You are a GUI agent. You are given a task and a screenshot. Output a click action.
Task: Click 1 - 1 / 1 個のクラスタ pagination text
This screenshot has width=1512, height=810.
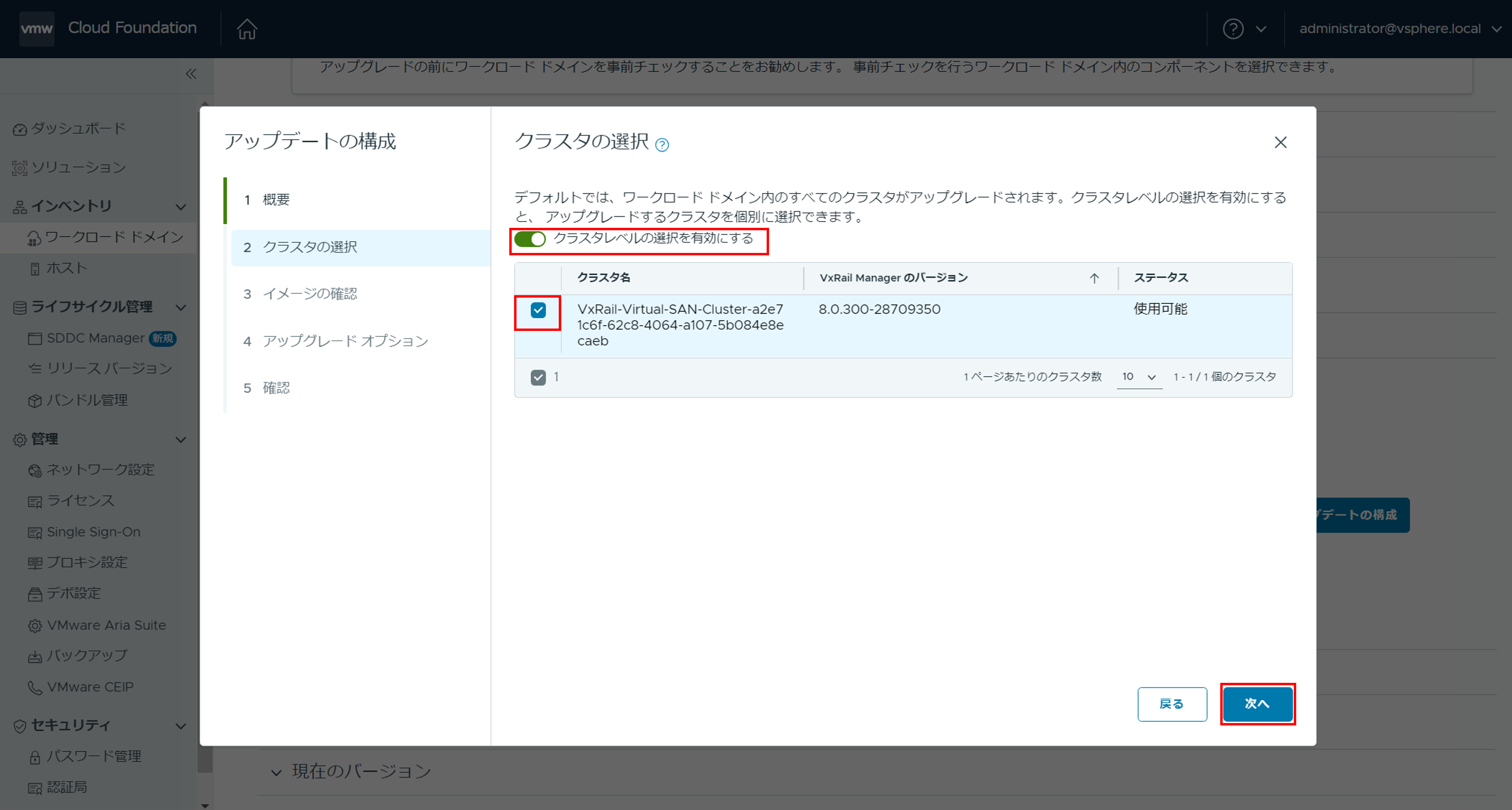pyautogui.click(x=1224, y=377)
